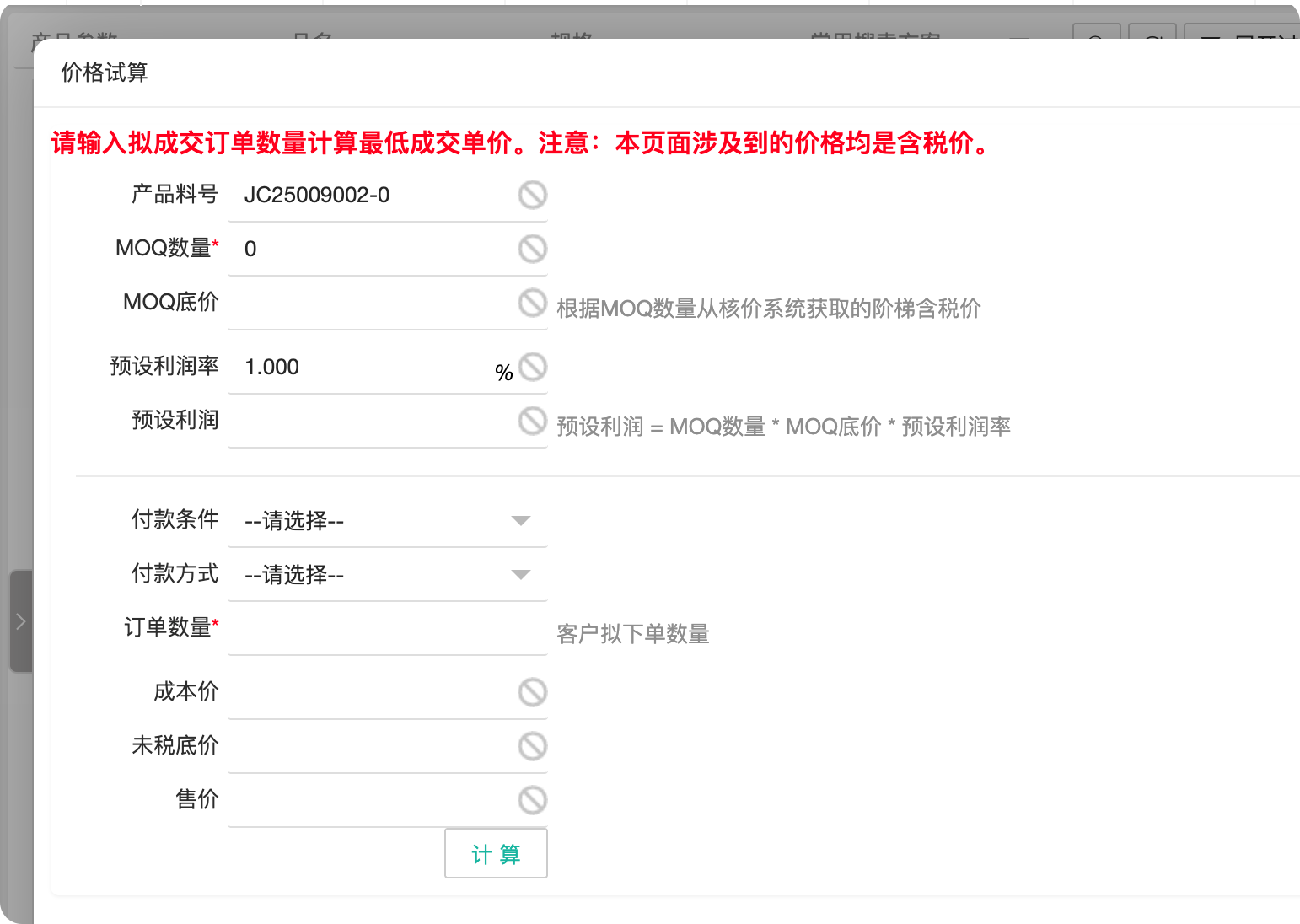Open the 付款条件 dropdown

pyautogui.click(x=387, y=521)
